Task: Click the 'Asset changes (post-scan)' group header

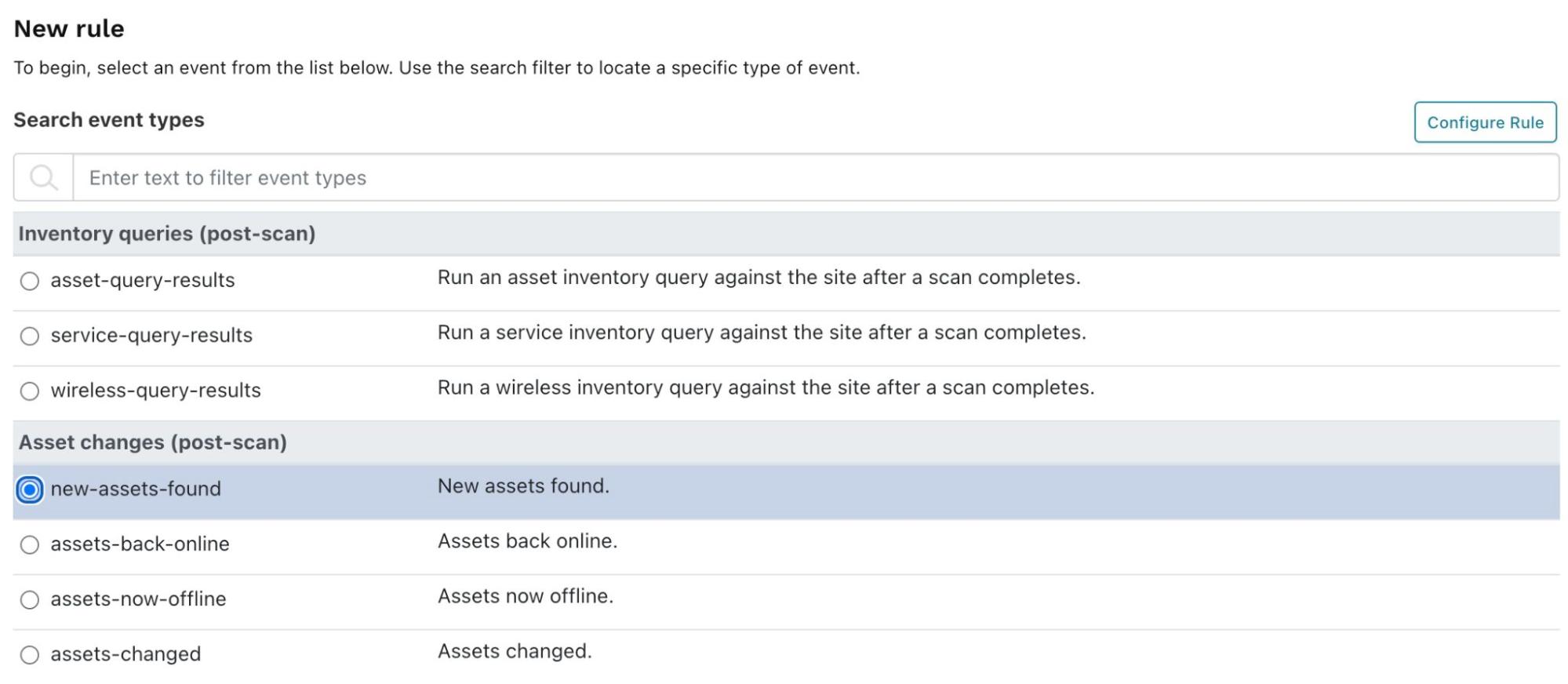Action: pos(152,442)
